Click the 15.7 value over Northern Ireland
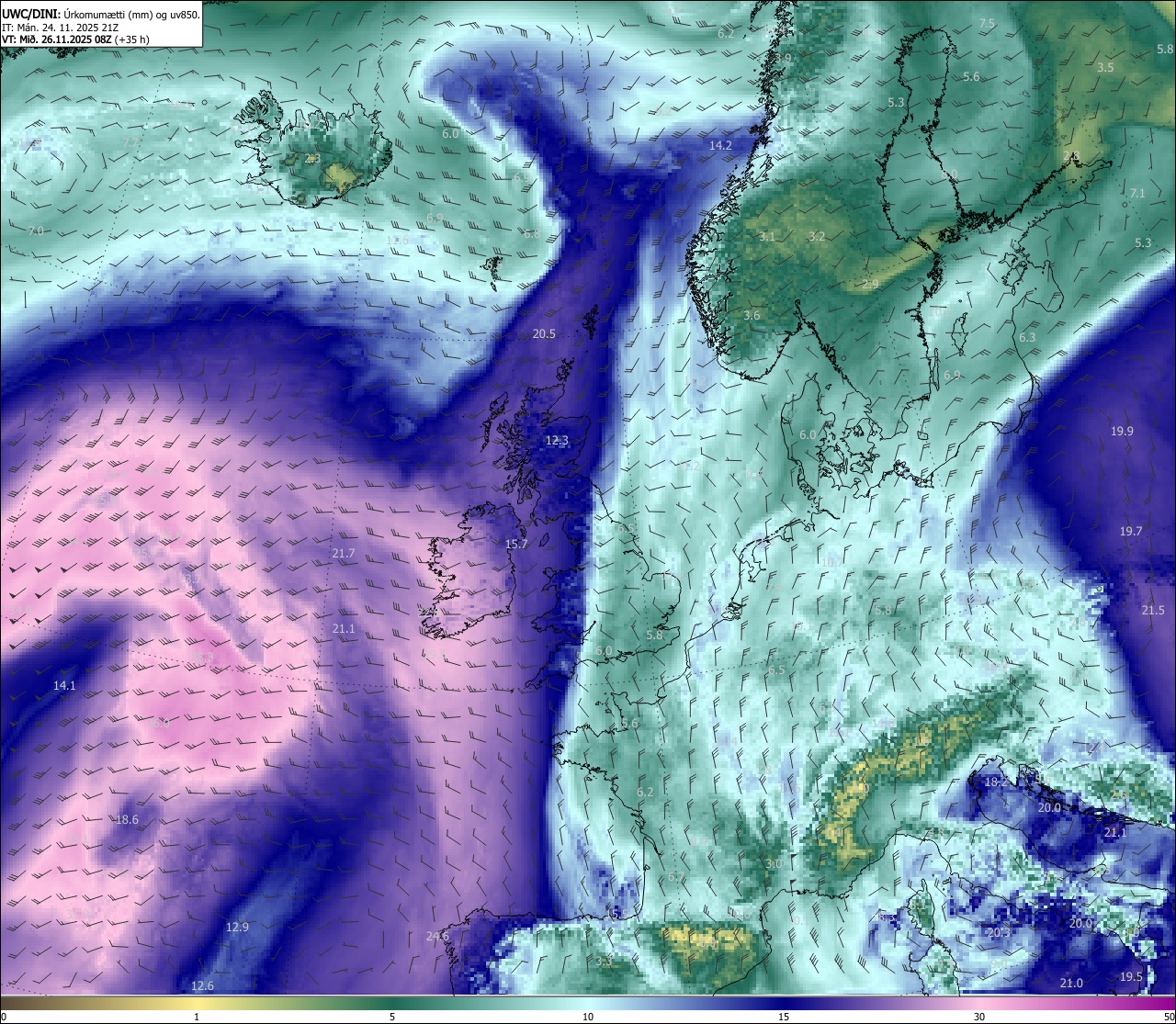 (516, 545)
